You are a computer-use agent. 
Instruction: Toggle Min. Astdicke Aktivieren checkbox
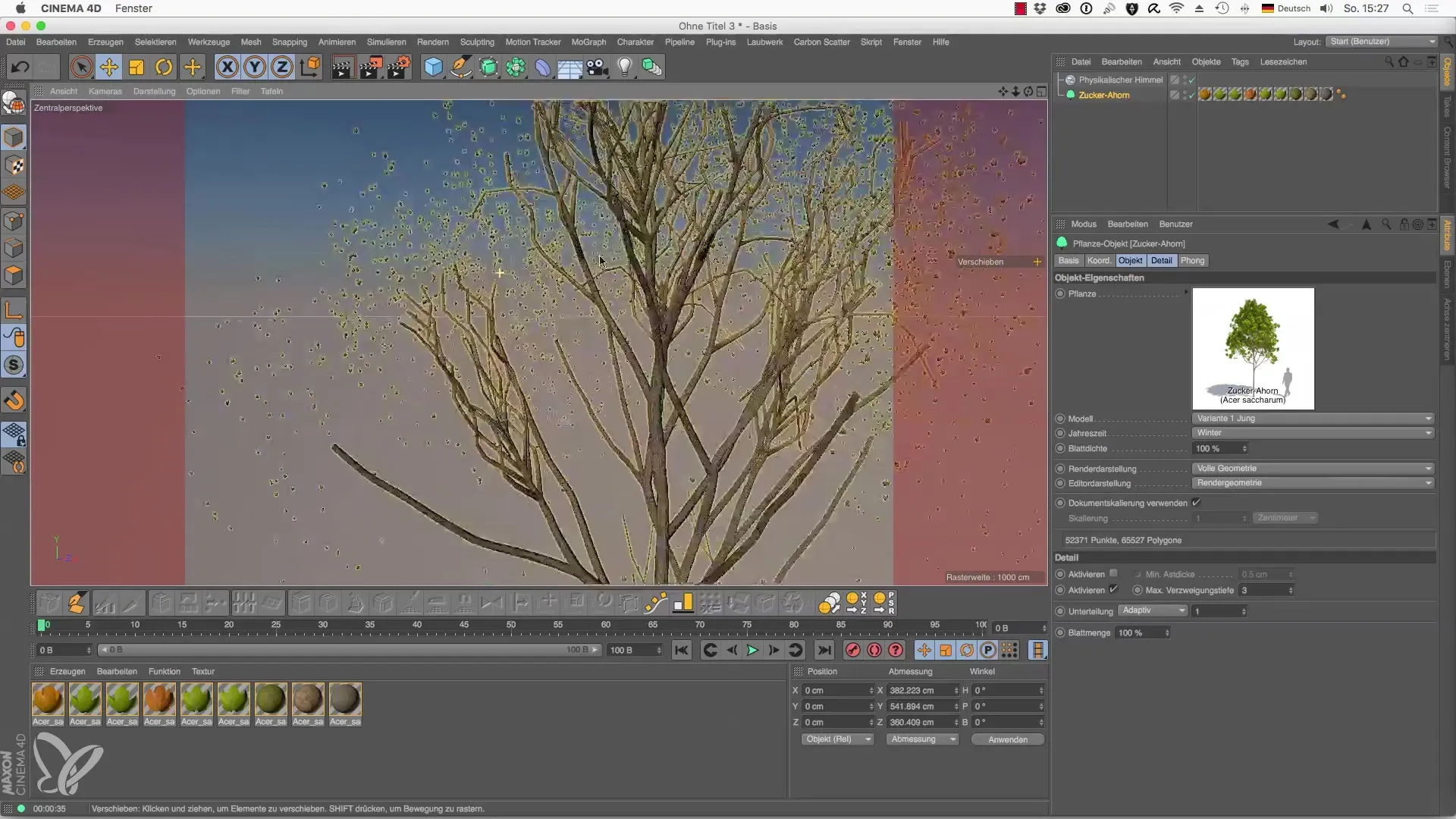(1113, 574)
